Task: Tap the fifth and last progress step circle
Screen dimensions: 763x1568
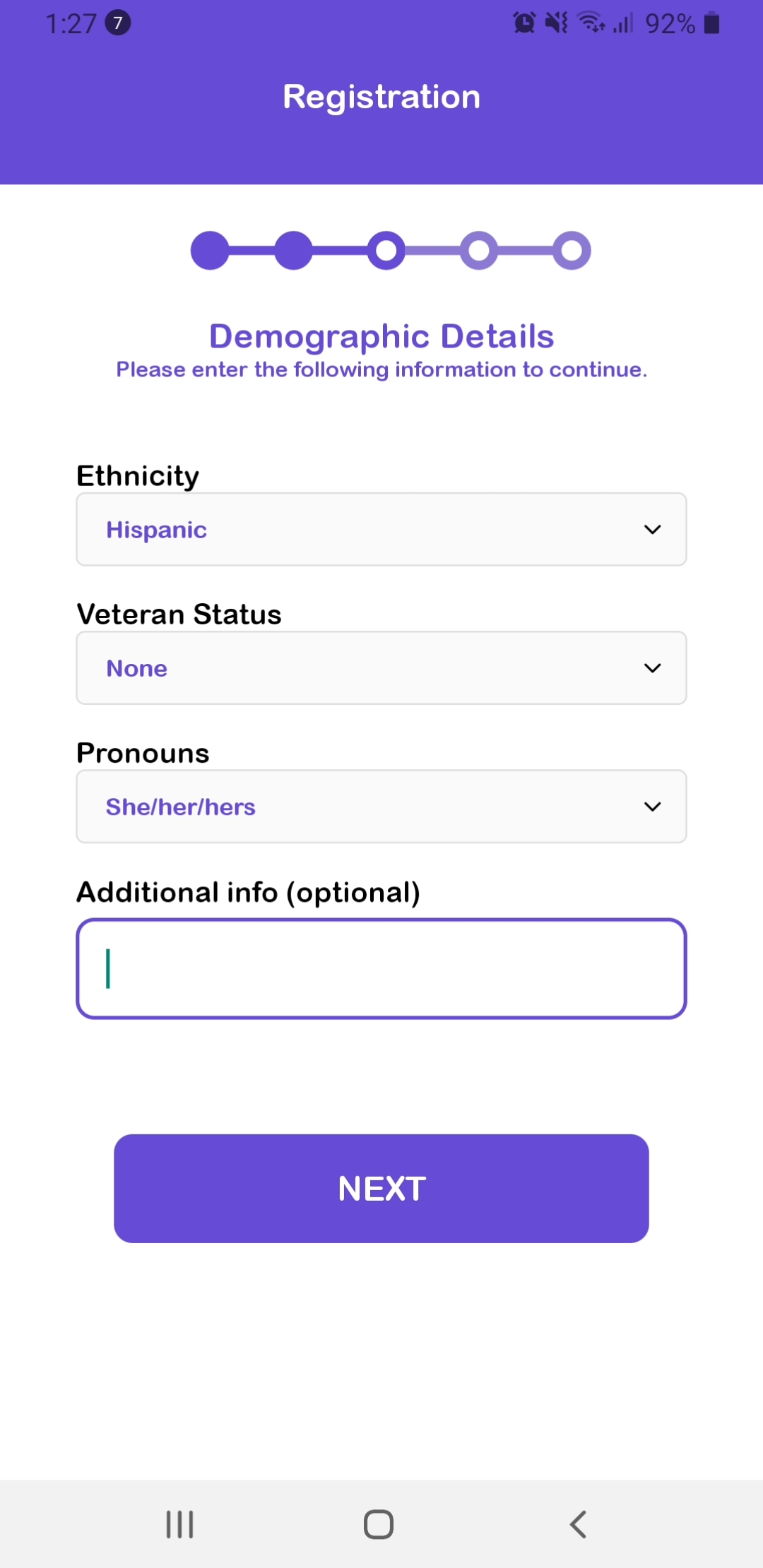Action: tap(572, 250)
